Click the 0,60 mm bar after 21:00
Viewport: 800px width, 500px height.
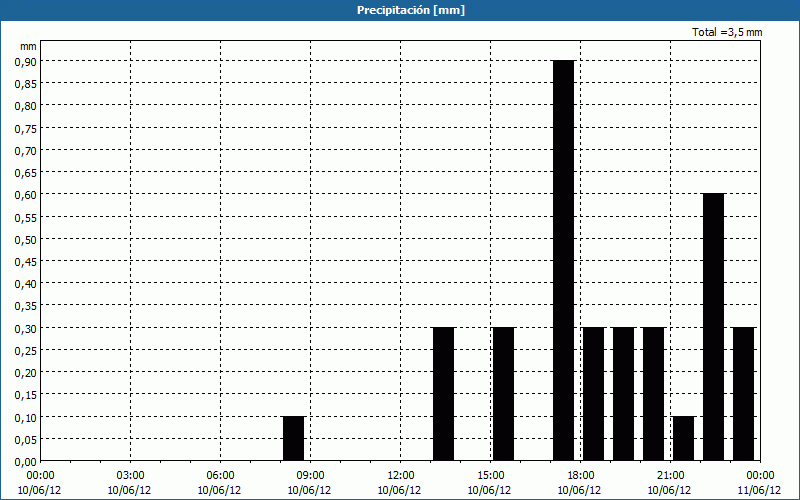tap(714, 328)
